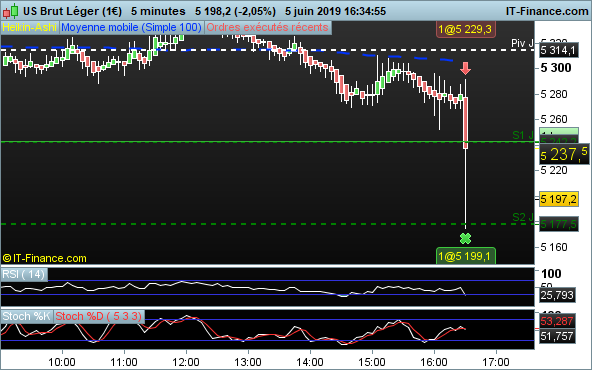Click the Piv J line label

[522, 43]
